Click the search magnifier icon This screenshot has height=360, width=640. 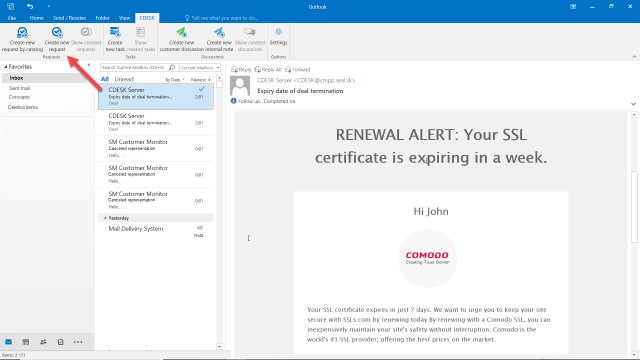coord(172,67)
